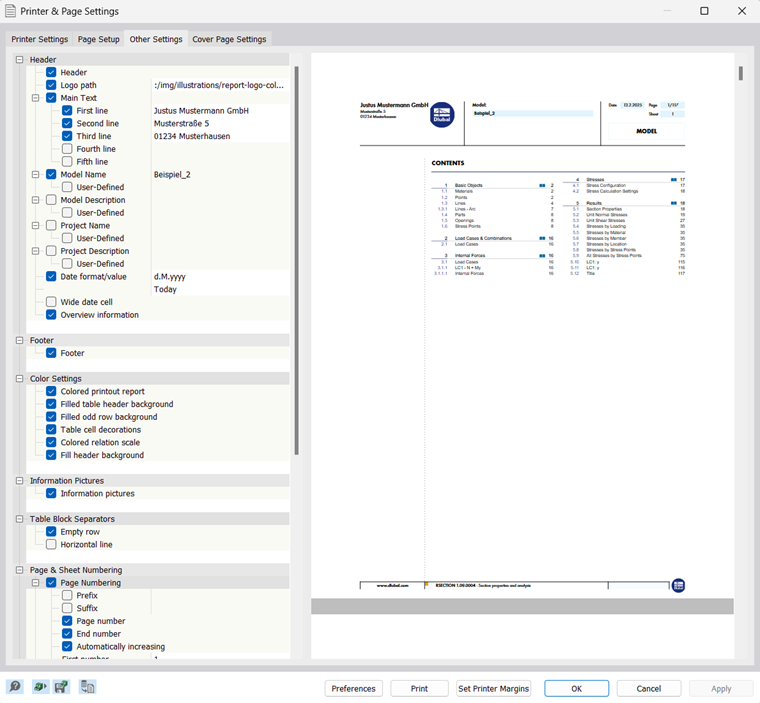Collapse the Model Description node
760x703 pixels.
click(35, 200)
